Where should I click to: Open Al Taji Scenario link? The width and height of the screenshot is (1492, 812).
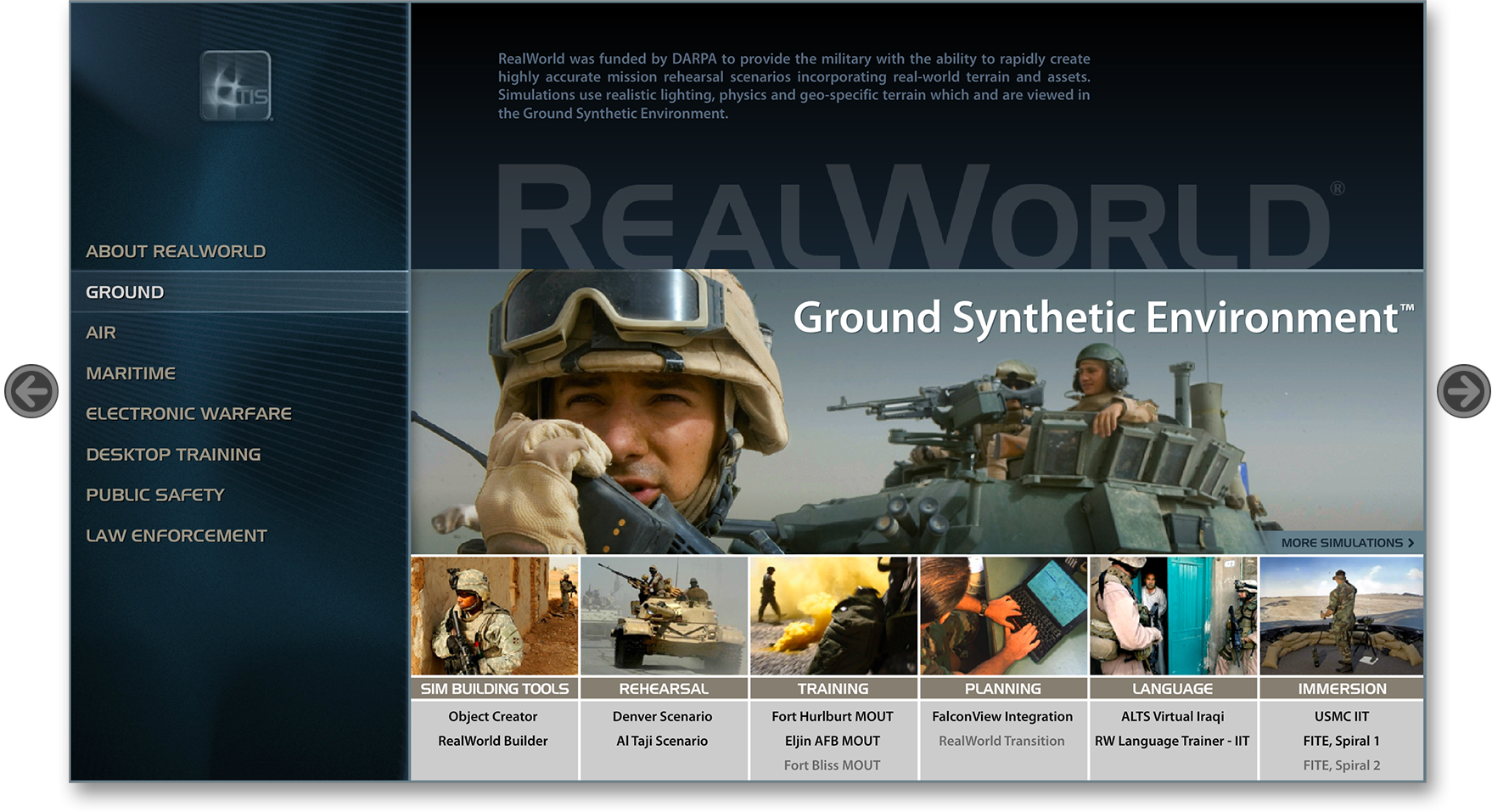(662, 742)
